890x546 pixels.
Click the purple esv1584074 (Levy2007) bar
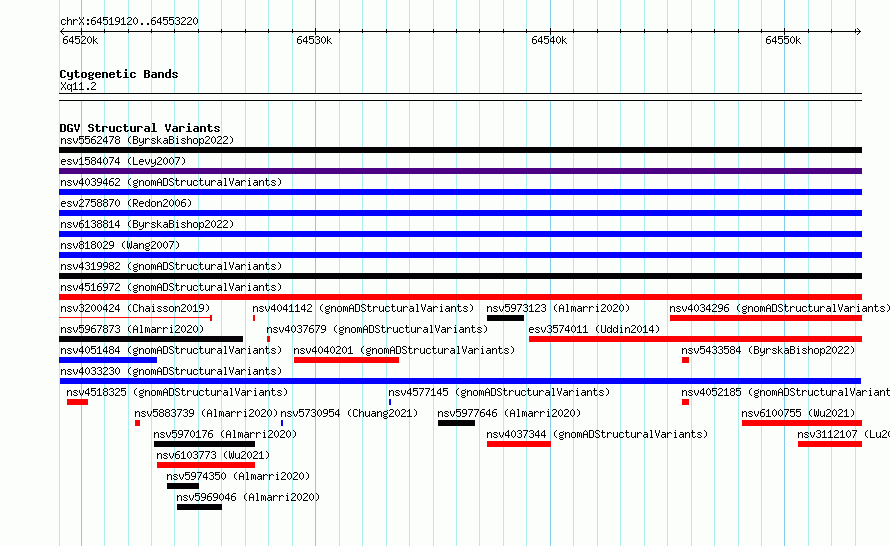tap(460, 171)
